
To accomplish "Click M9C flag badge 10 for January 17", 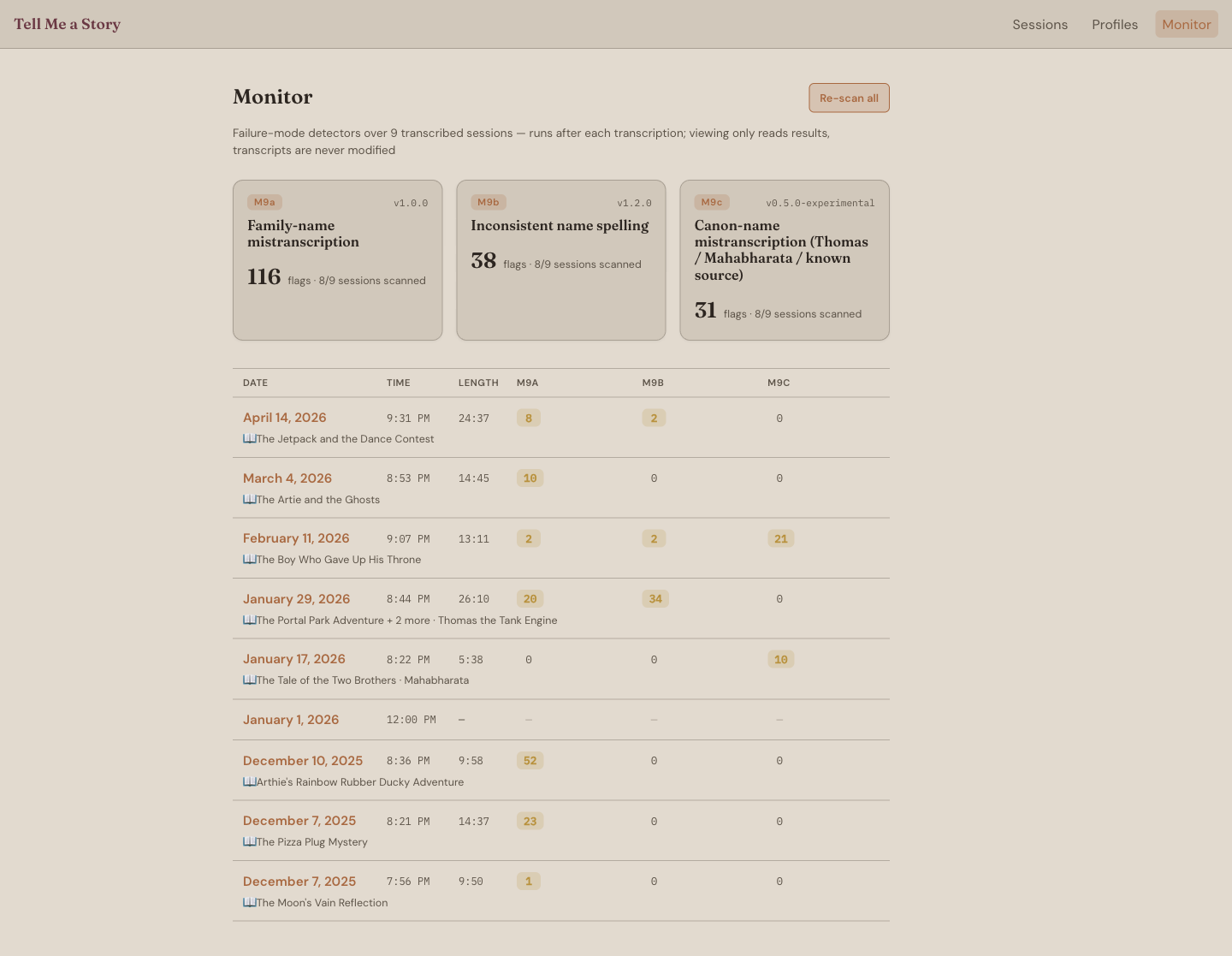I will 780,660.
